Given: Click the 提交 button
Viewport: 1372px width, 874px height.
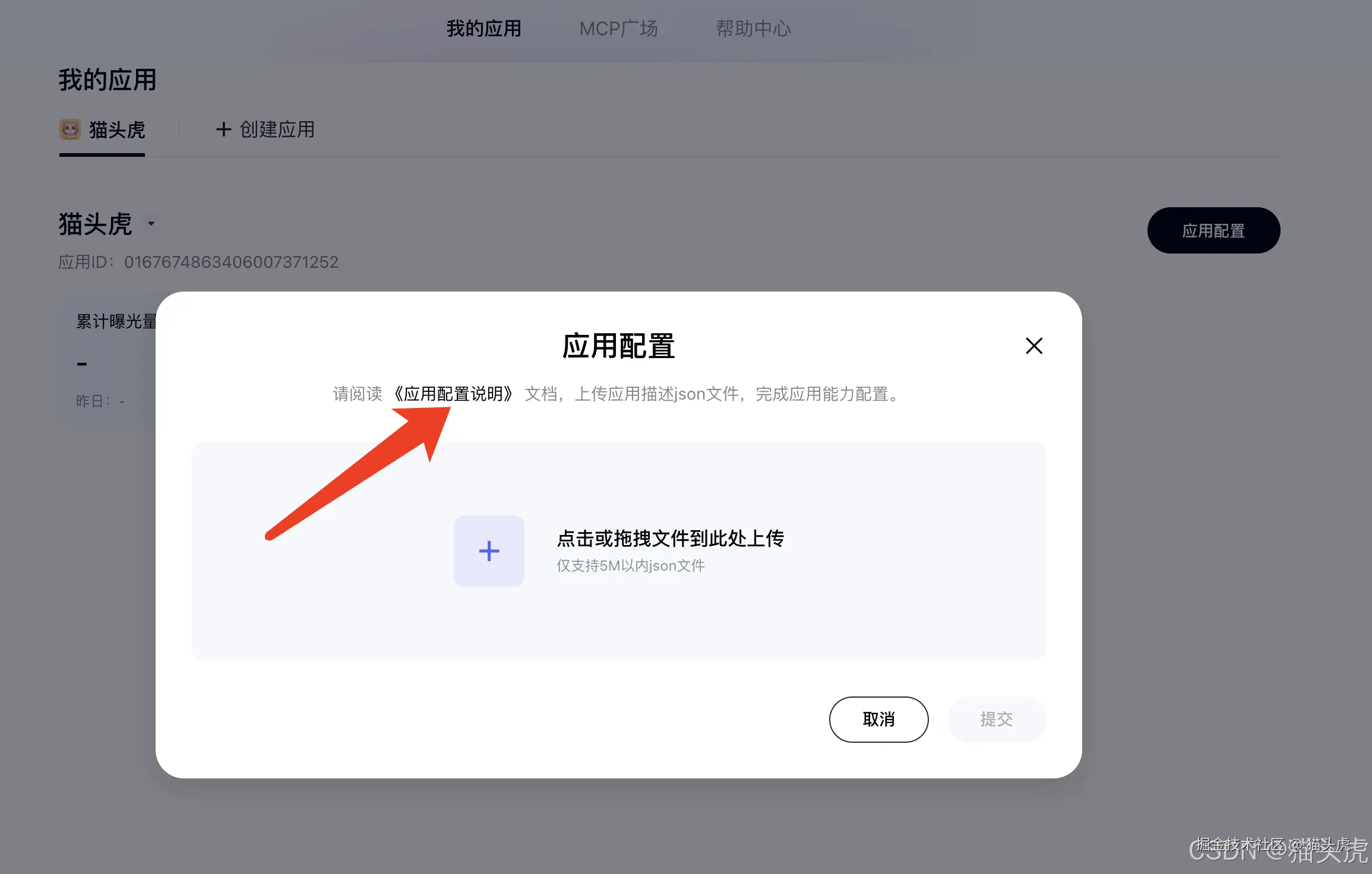Looking at the screenshot, I should tap(996, 719).
